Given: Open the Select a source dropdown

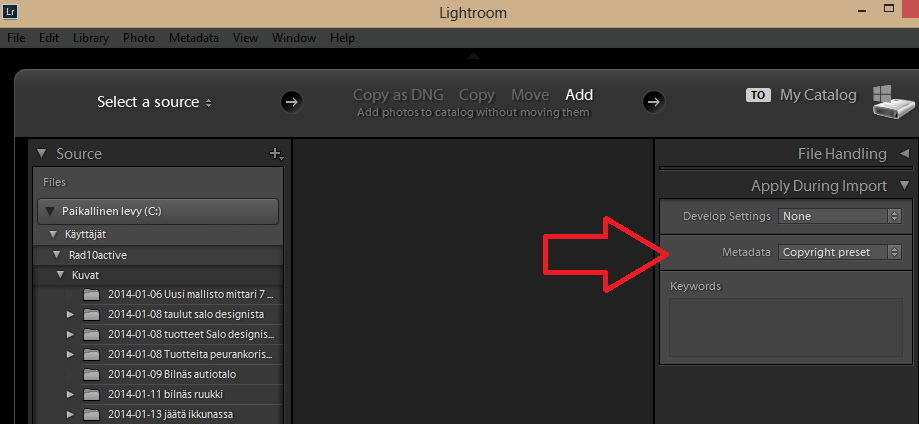Looking at the screenshot, I should [x=154, y=102].
